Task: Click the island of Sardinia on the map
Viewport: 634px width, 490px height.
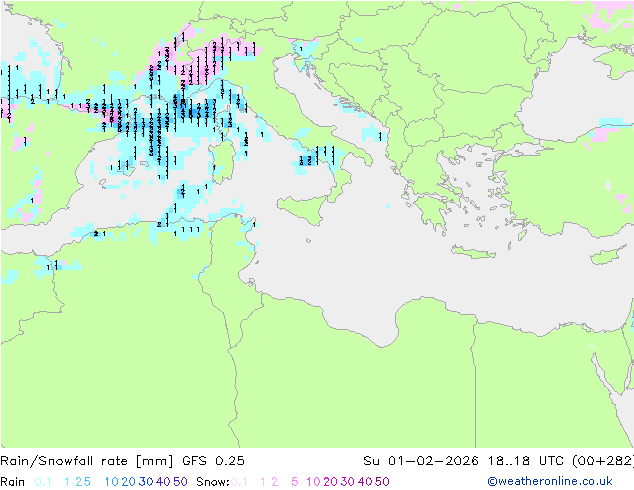Action: tap(222, 161)
